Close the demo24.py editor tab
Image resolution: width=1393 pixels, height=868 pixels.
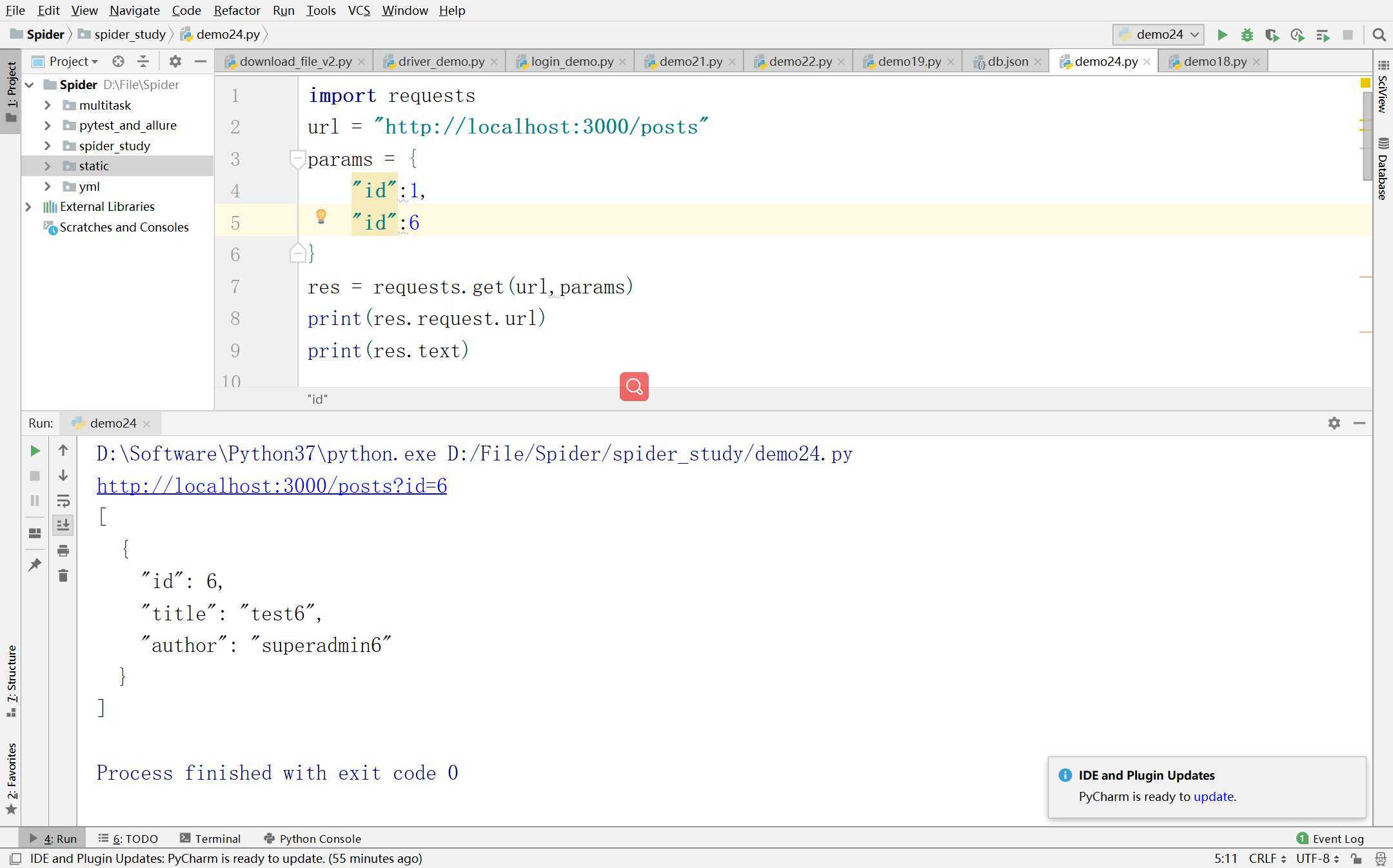tap(1147, 62)
